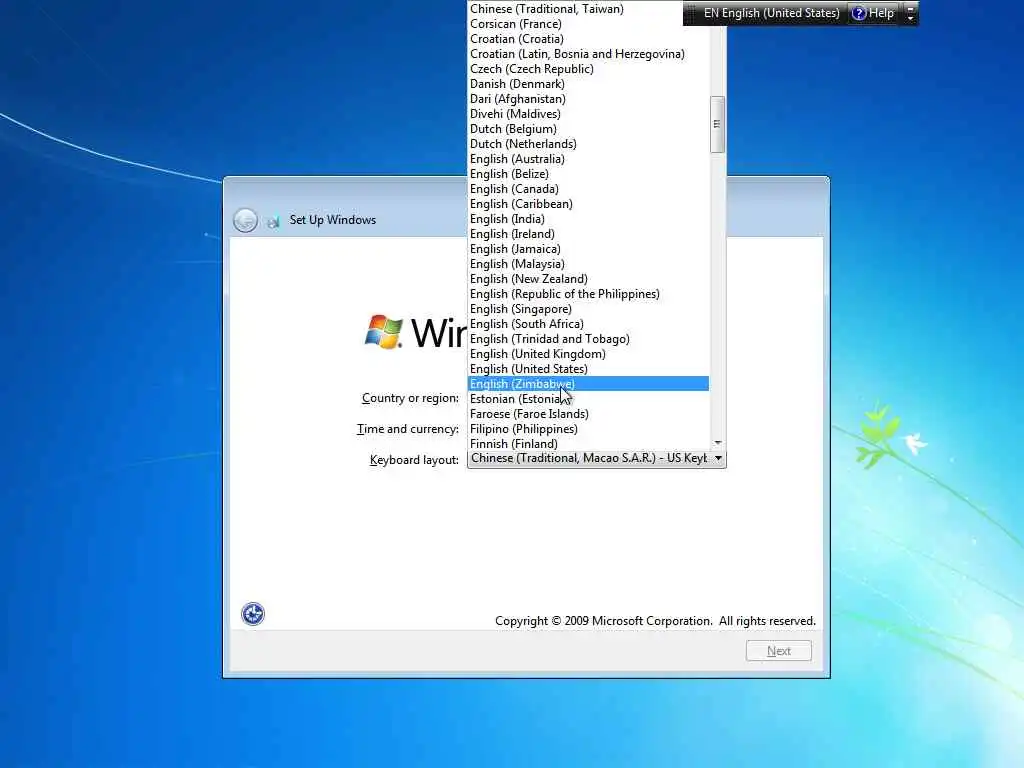Image resolution: width=1024 pixels, height=768 pixels.
Task: Select English (Belize)
Action: point(588,174)
